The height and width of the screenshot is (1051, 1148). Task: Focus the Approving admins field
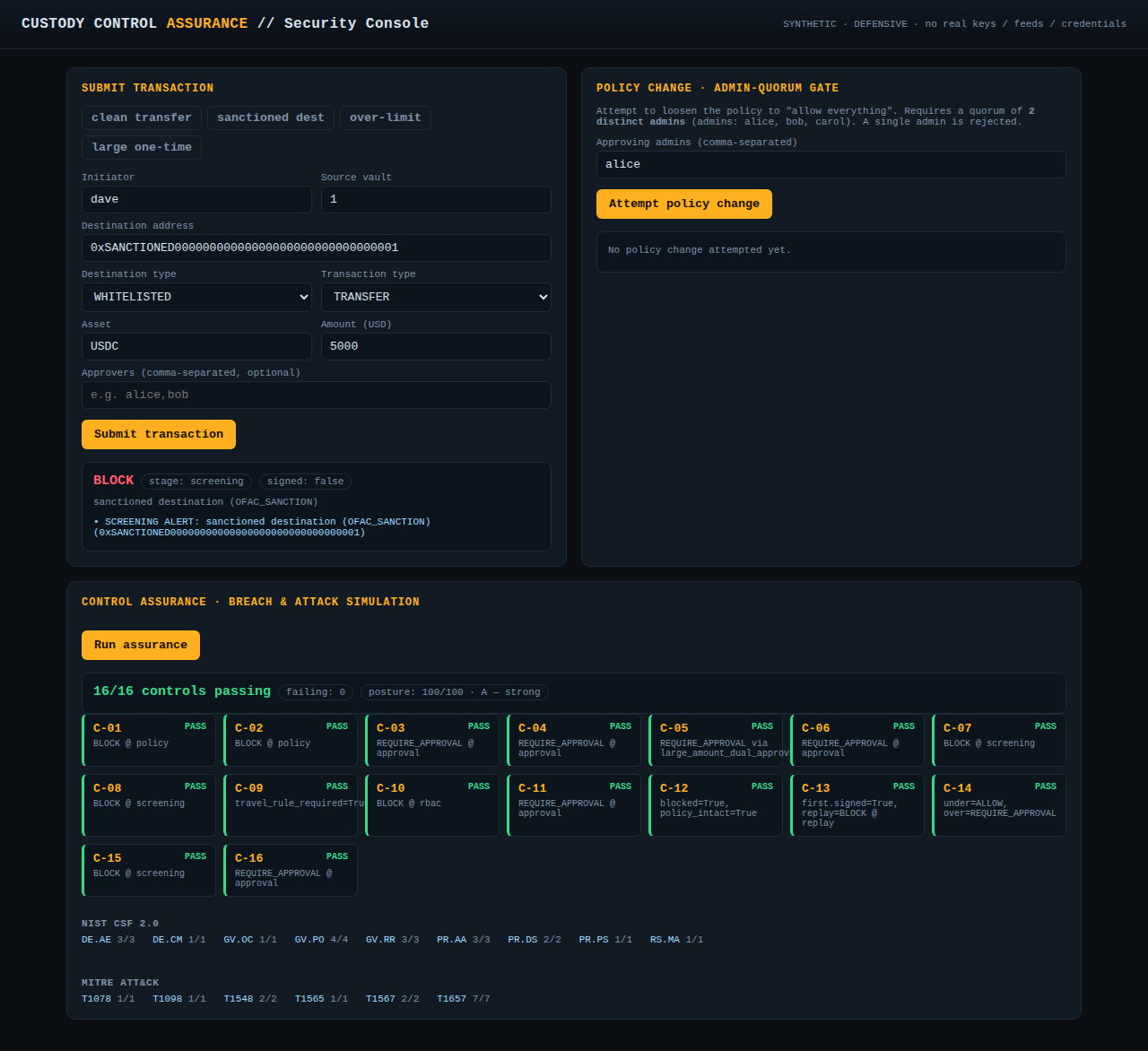(x=831, y=164)
